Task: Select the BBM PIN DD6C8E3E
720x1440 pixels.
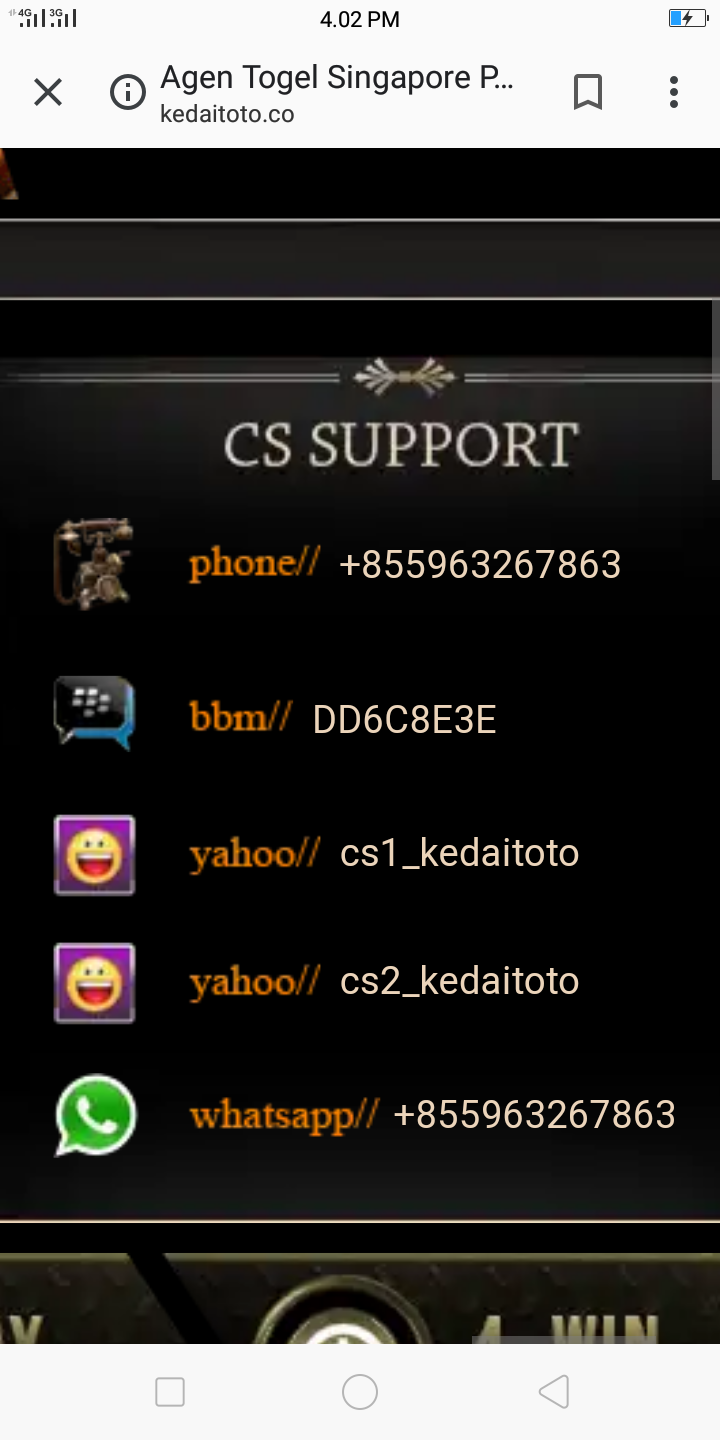Action: tap(404, 720)
